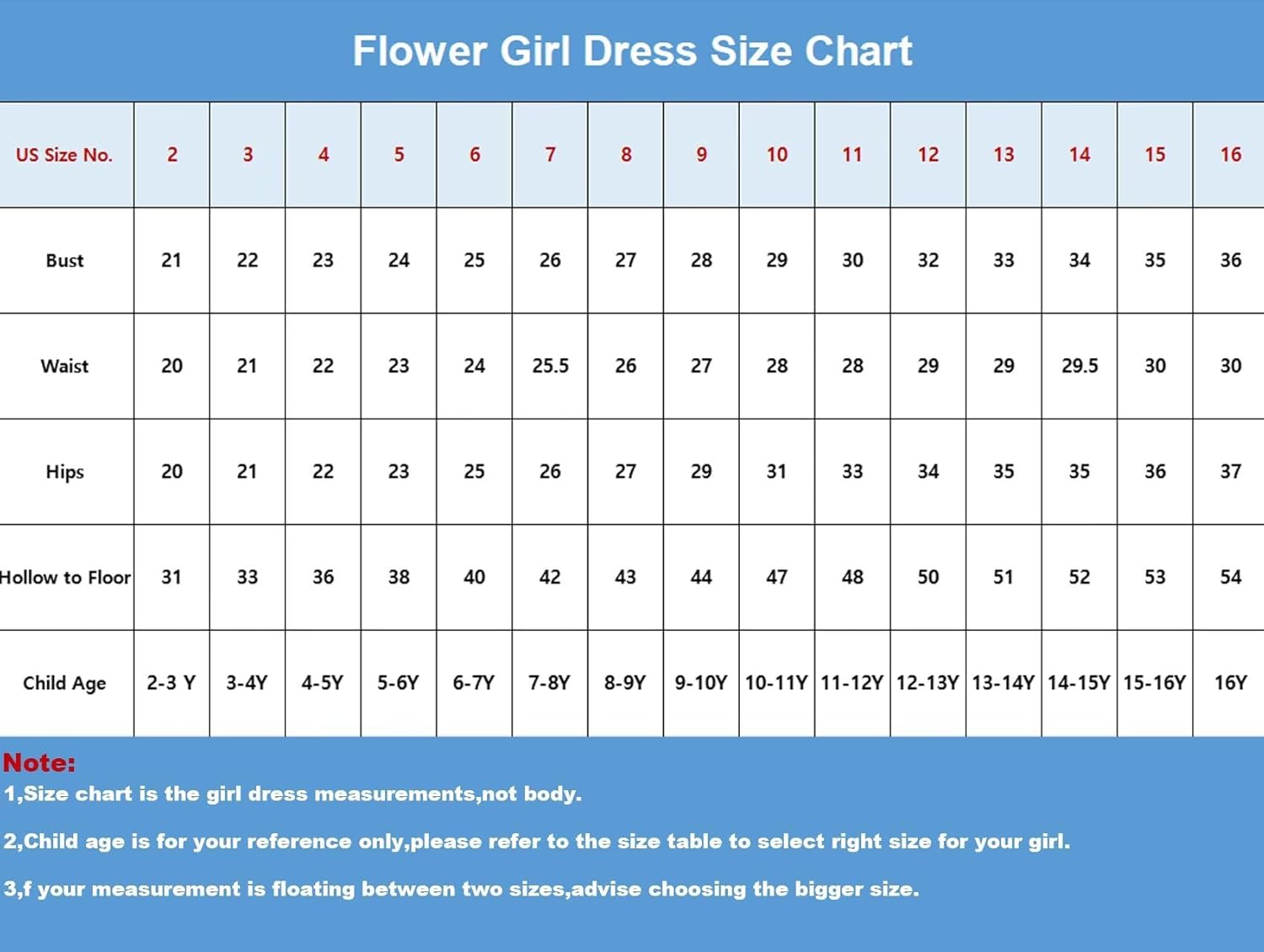
Task: Click the Hollow to Floor row label
Action: coord(65,577)
